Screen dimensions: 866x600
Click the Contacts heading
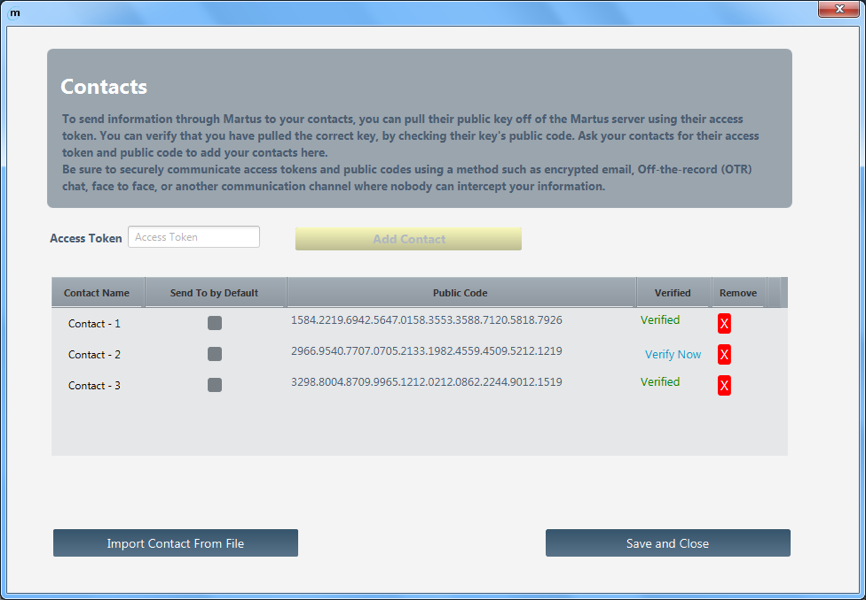[104, 87]
